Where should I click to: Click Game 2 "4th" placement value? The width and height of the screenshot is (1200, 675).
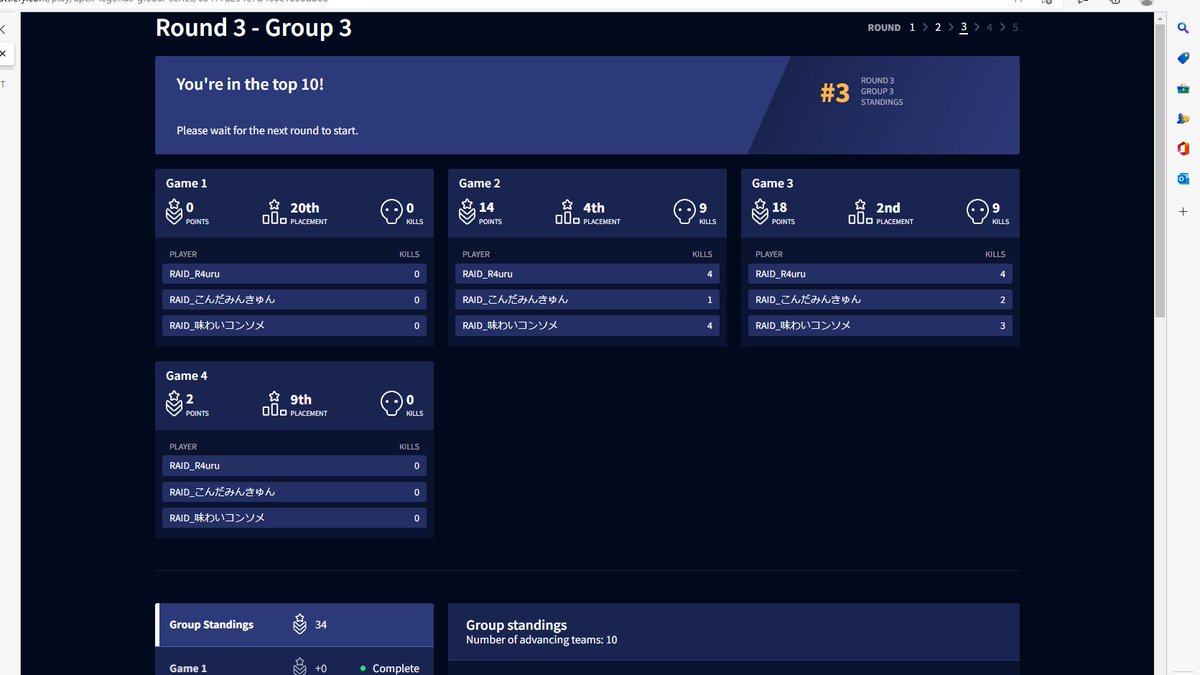pos(594,208)
